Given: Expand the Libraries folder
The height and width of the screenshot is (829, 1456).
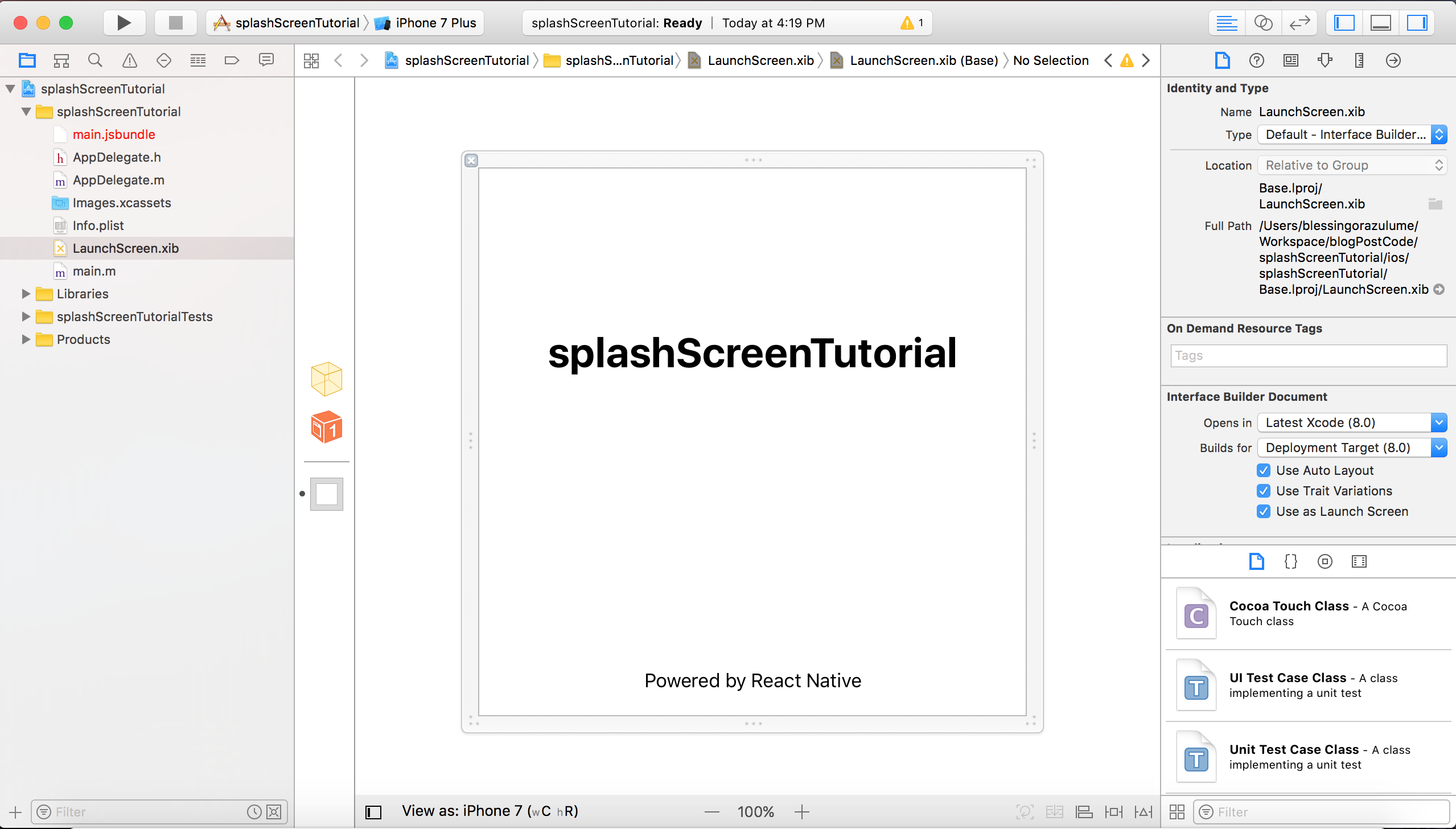Looking at the screenshot, I should point(26,294).
